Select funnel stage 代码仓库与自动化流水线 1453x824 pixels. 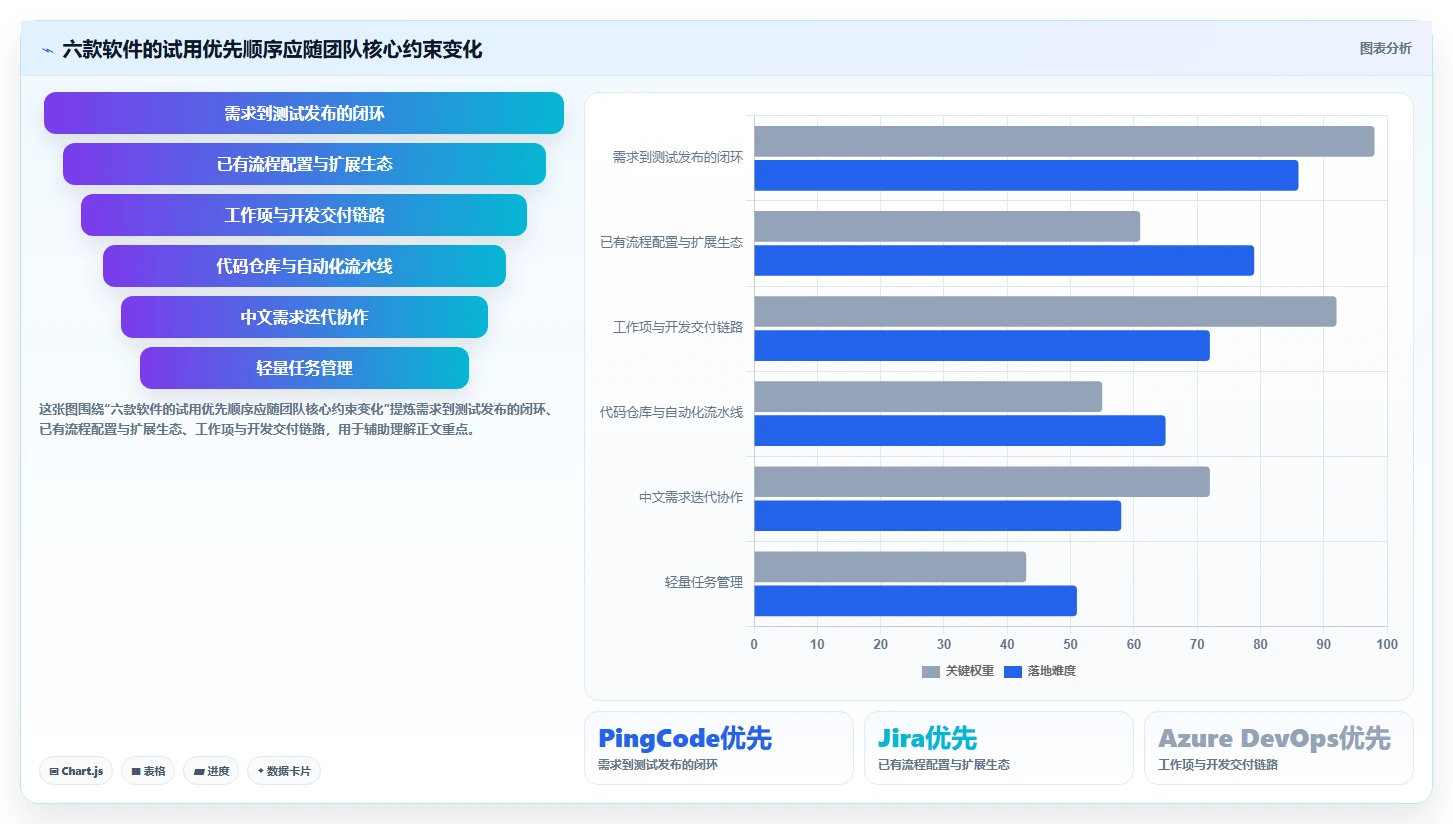tap(304, 266)
